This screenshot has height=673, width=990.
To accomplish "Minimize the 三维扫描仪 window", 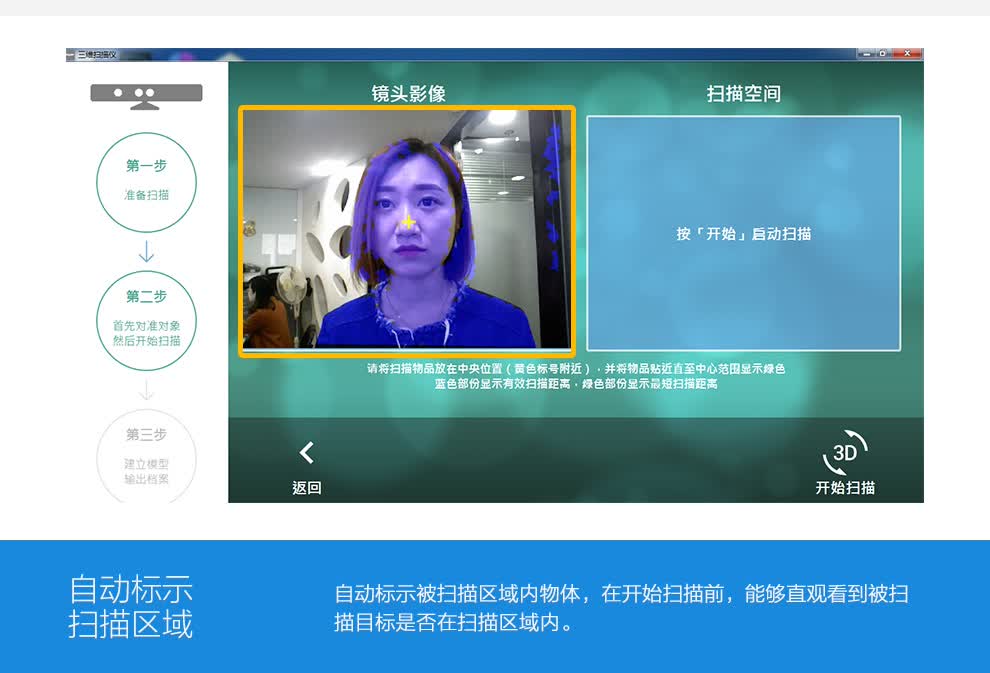I will [x=866, y=53].
